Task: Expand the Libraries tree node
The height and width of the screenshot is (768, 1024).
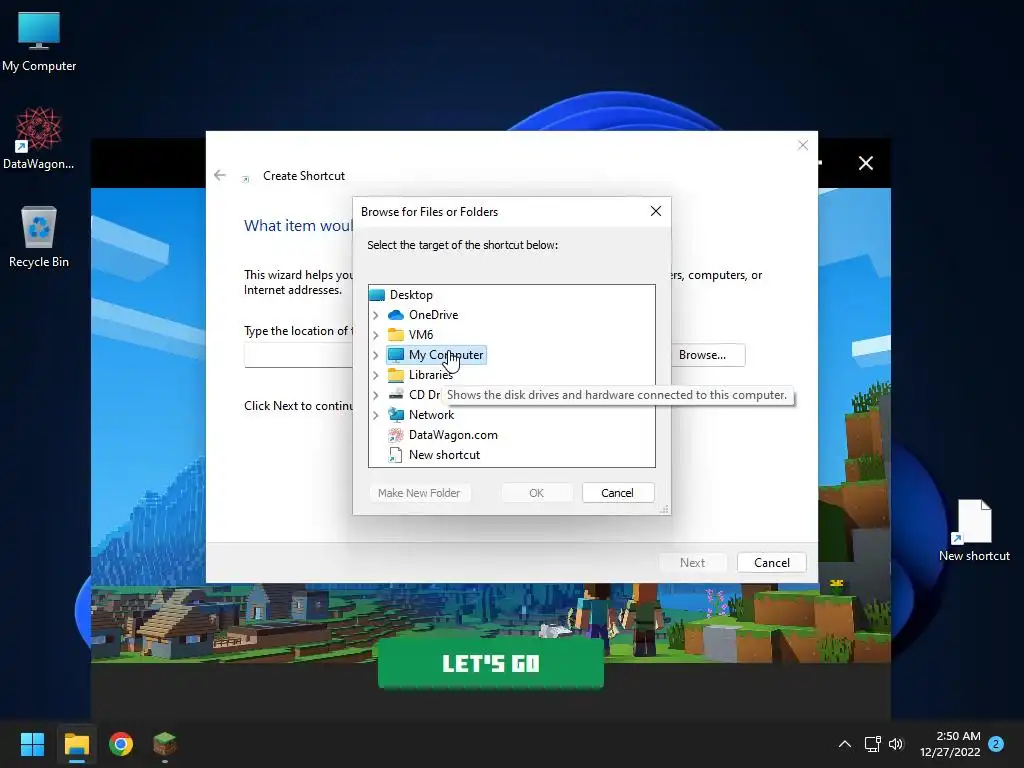Action: [376, 375]
